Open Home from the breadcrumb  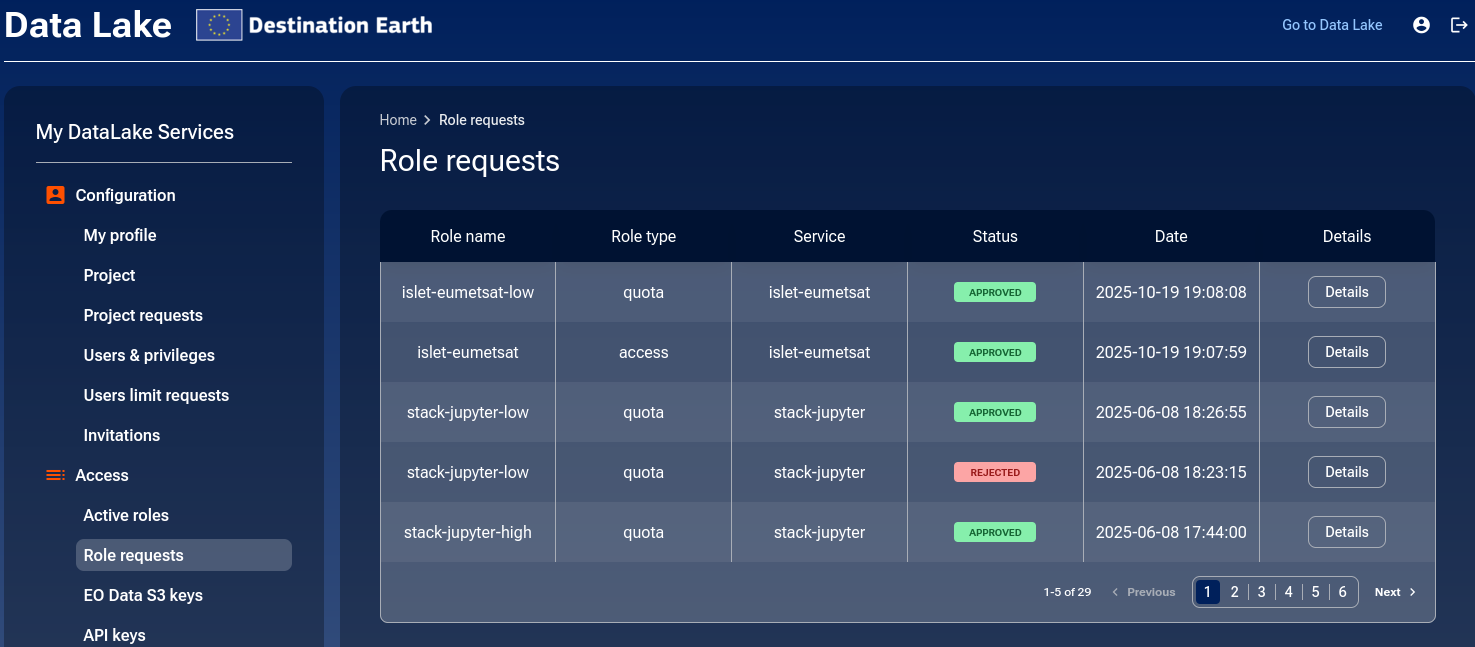(x=398, y=120)
